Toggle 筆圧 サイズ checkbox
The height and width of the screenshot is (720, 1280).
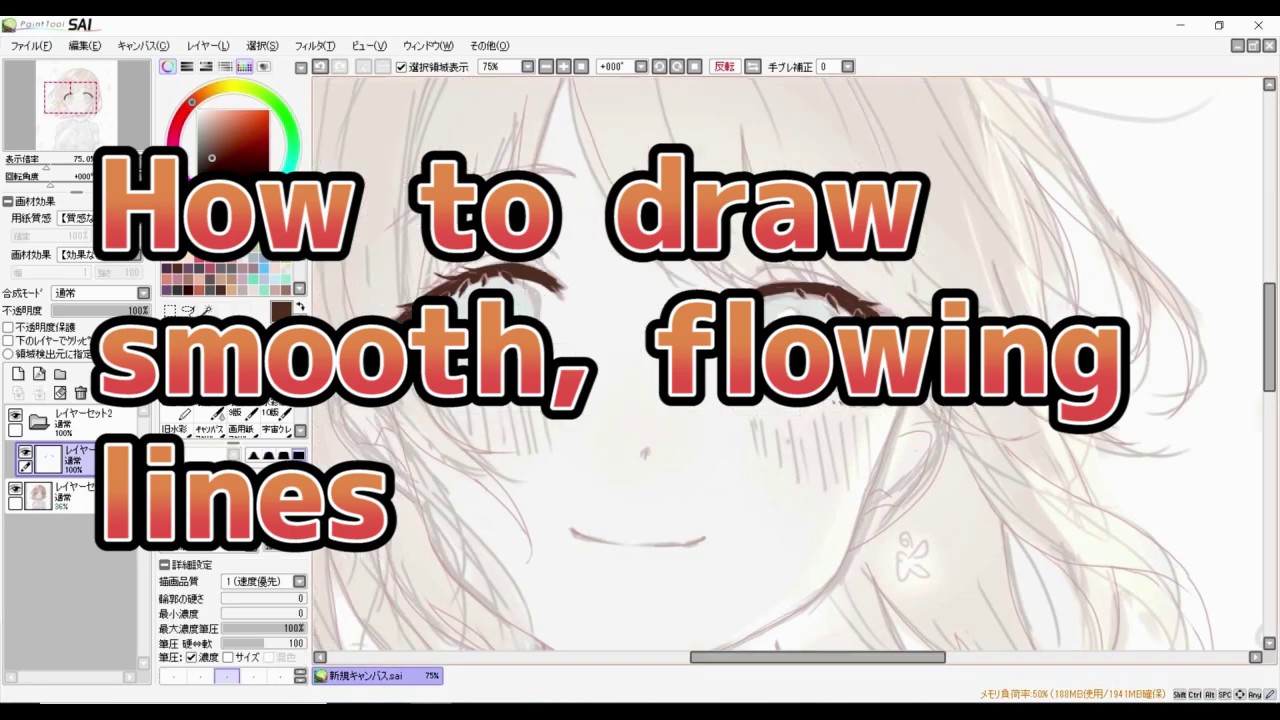pos(227,657)
